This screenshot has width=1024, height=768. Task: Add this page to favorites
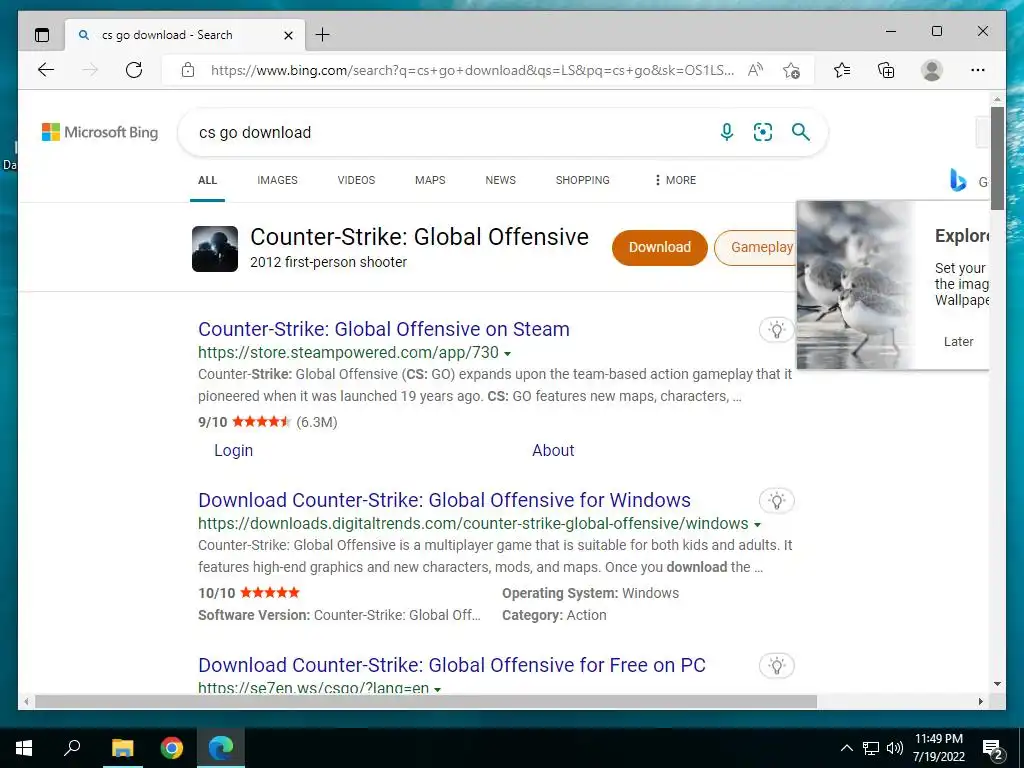pos(792,70)
